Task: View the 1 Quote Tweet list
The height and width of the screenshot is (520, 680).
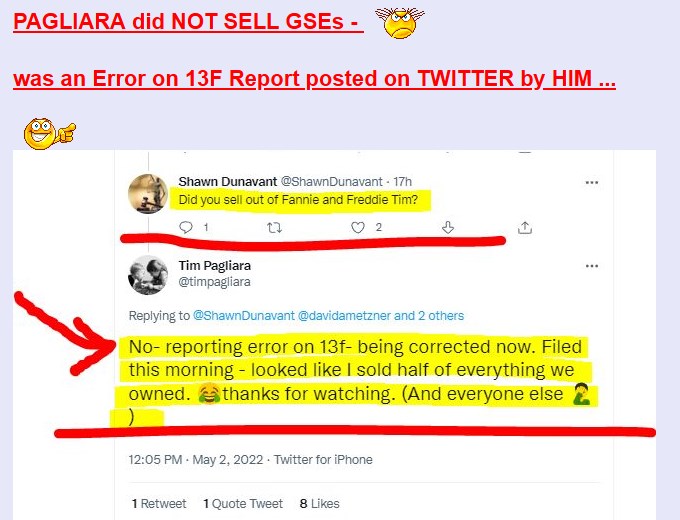Action: (243, 504)
